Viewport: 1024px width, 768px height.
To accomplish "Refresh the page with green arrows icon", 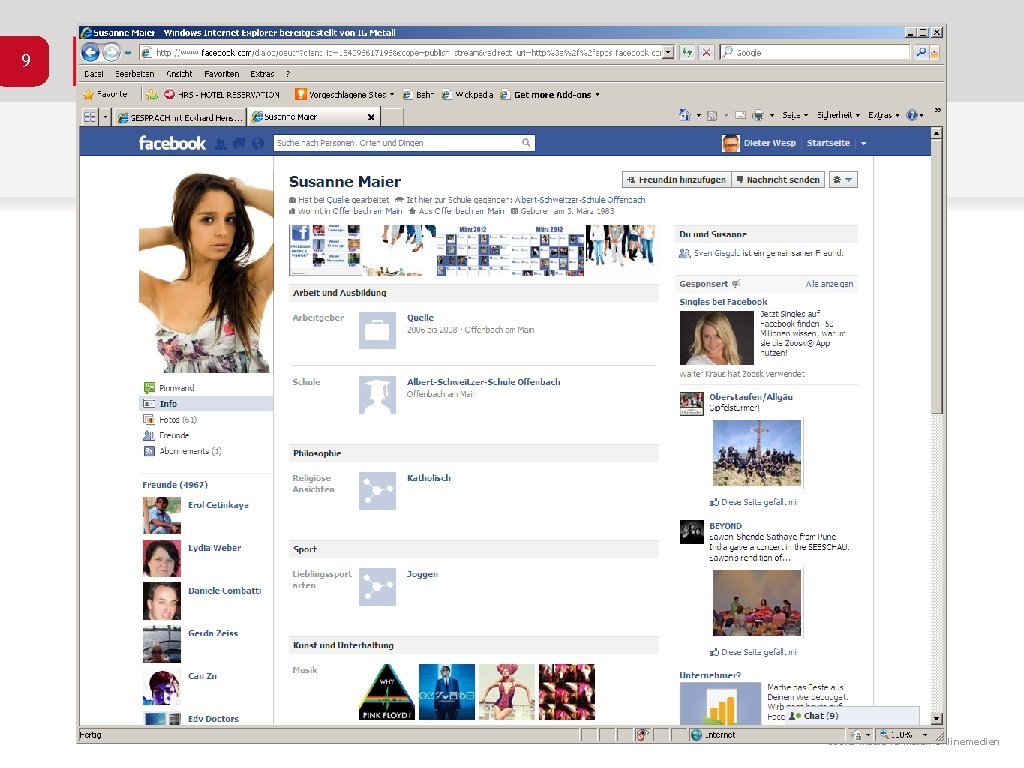I will pos(687,52).
